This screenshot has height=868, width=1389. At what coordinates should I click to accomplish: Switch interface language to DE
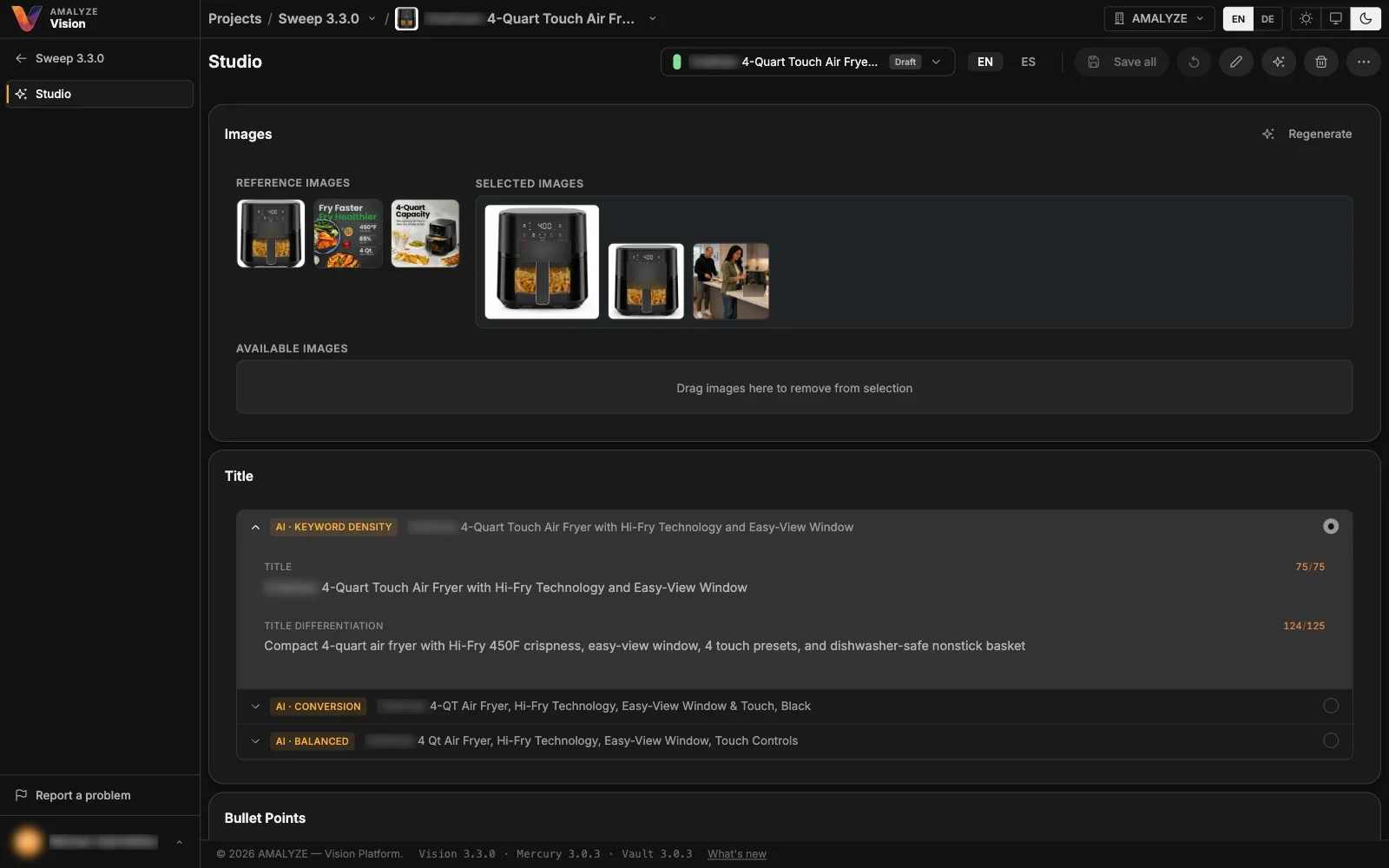(x=1267, y=18)
